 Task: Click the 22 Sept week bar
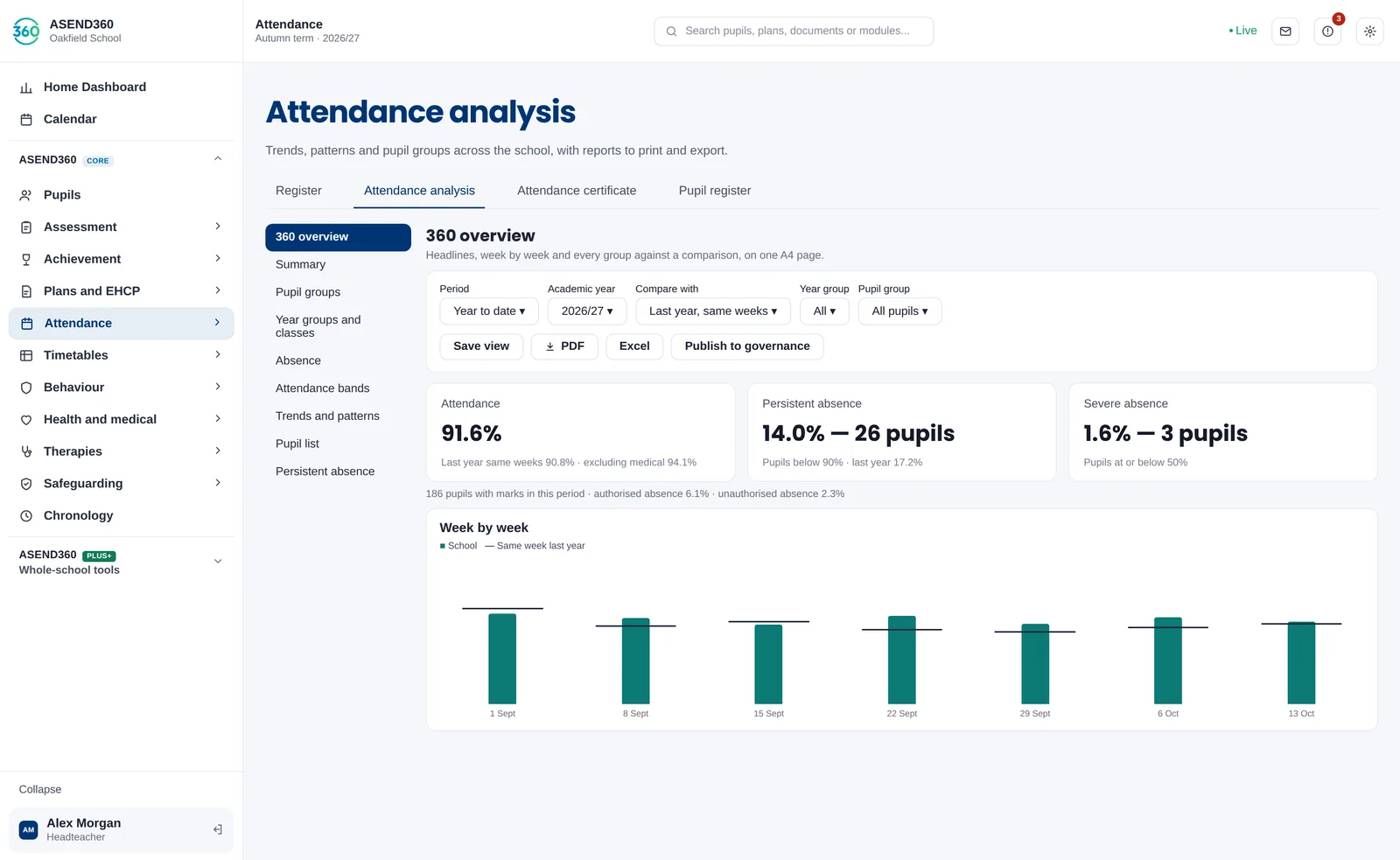(x=902, y=660)
